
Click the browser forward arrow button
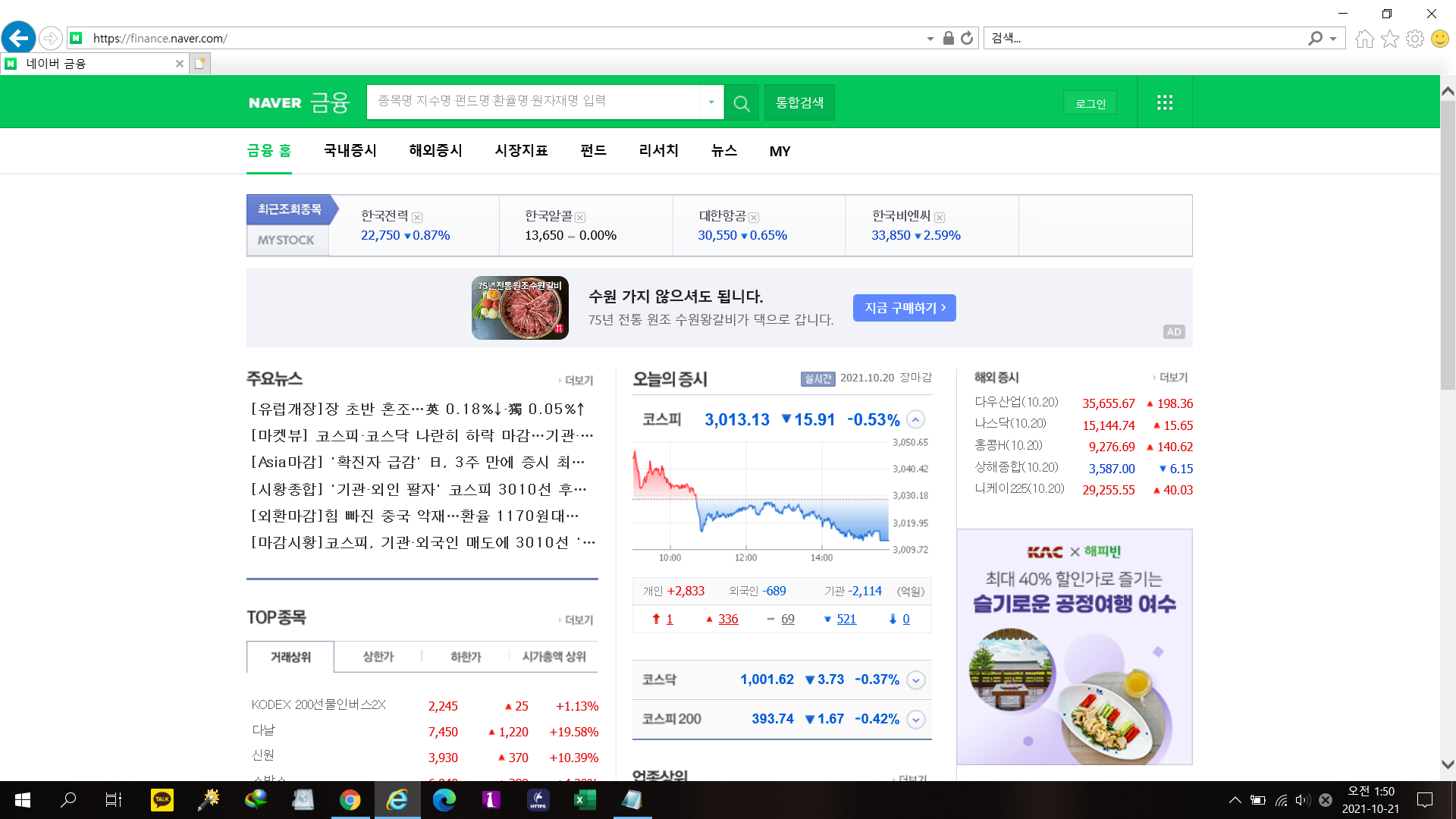coord(51,38)
